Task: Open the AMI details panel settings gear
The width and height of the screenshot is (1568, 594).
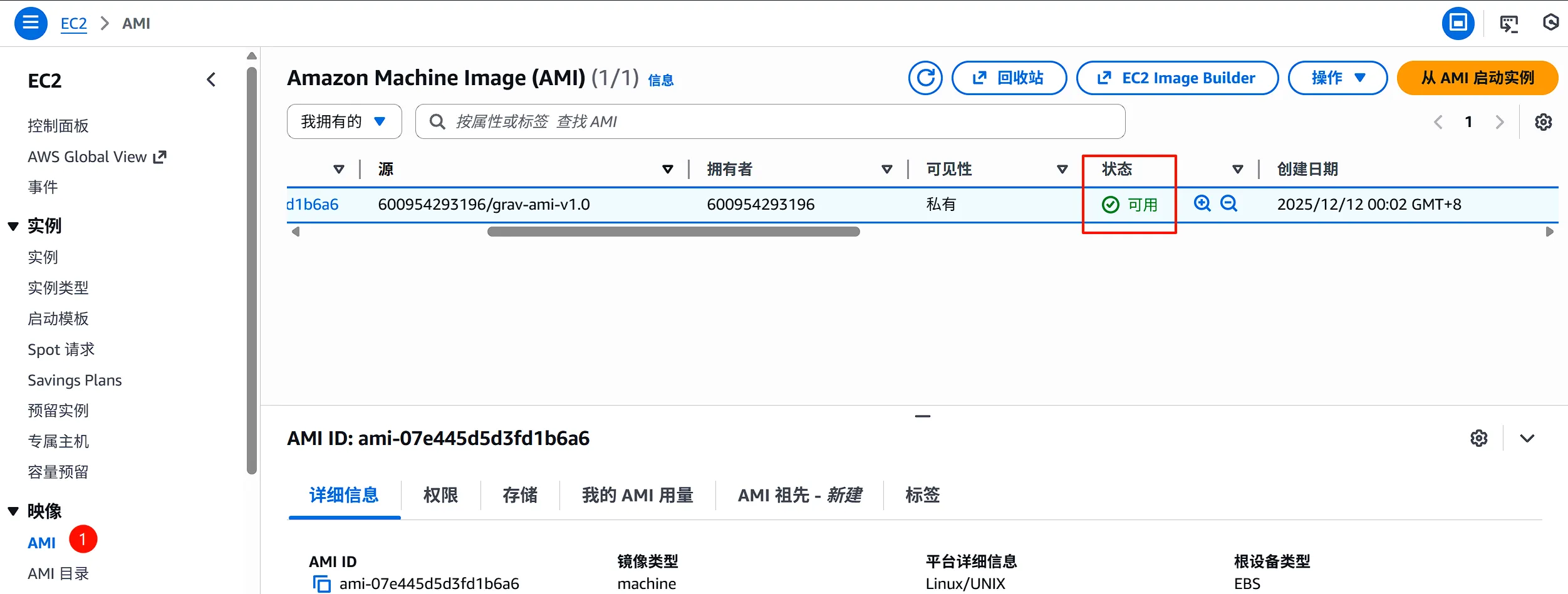Action: coord(1479,438)
